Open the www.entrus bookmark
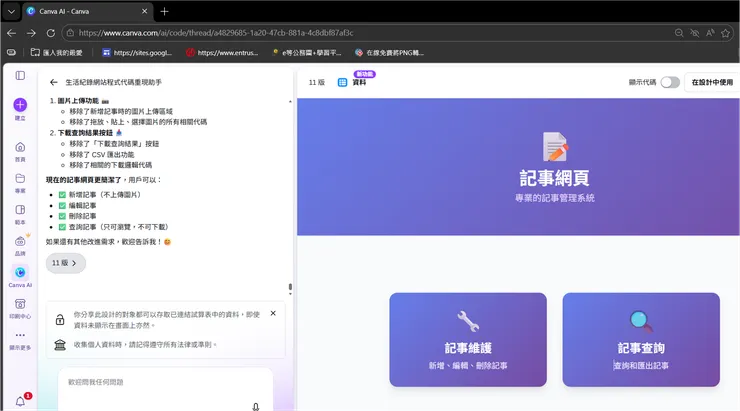740x411 pixels. [x=222, y=52]
